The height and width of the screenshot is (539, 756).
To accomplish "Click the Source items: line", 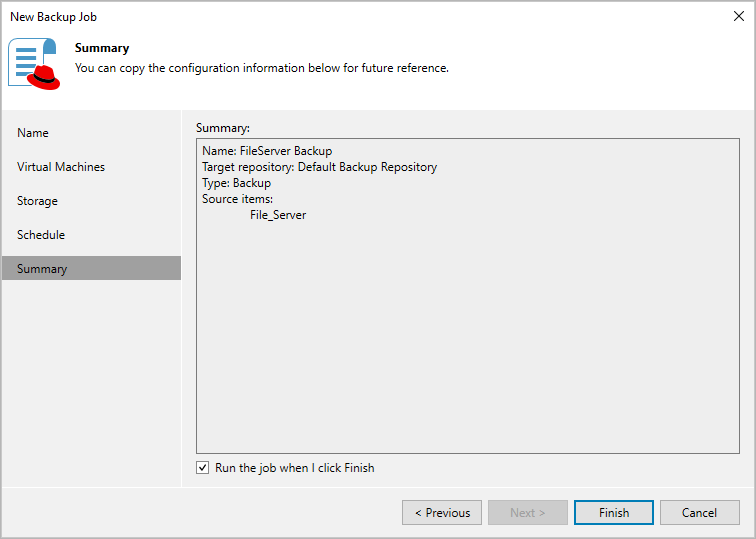I will pyautogui.click(x=237, y=199).
